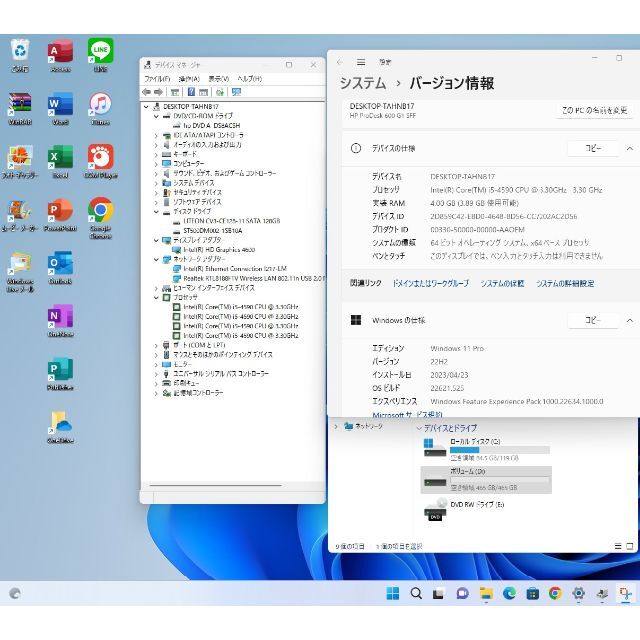This screenshot has height=640, width=640.
Task: Open the WinRAR desktop icon
Action: tap(20, 108)
